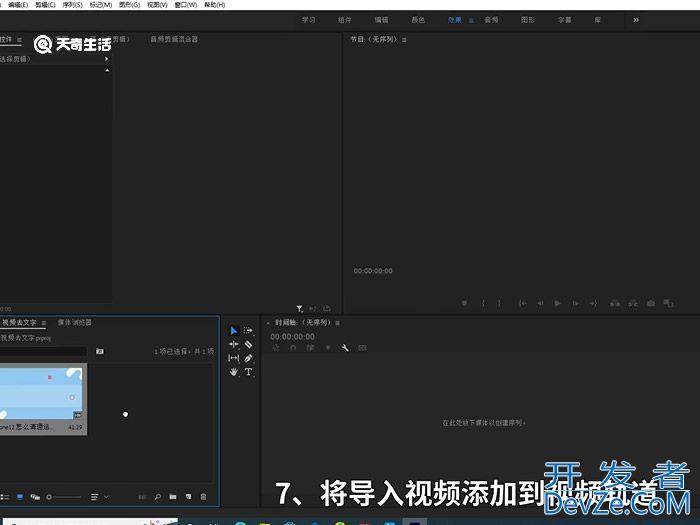Select the imported video clip thumbnail
This screenshot has width=700, height=525.
(x=41, y=393)
